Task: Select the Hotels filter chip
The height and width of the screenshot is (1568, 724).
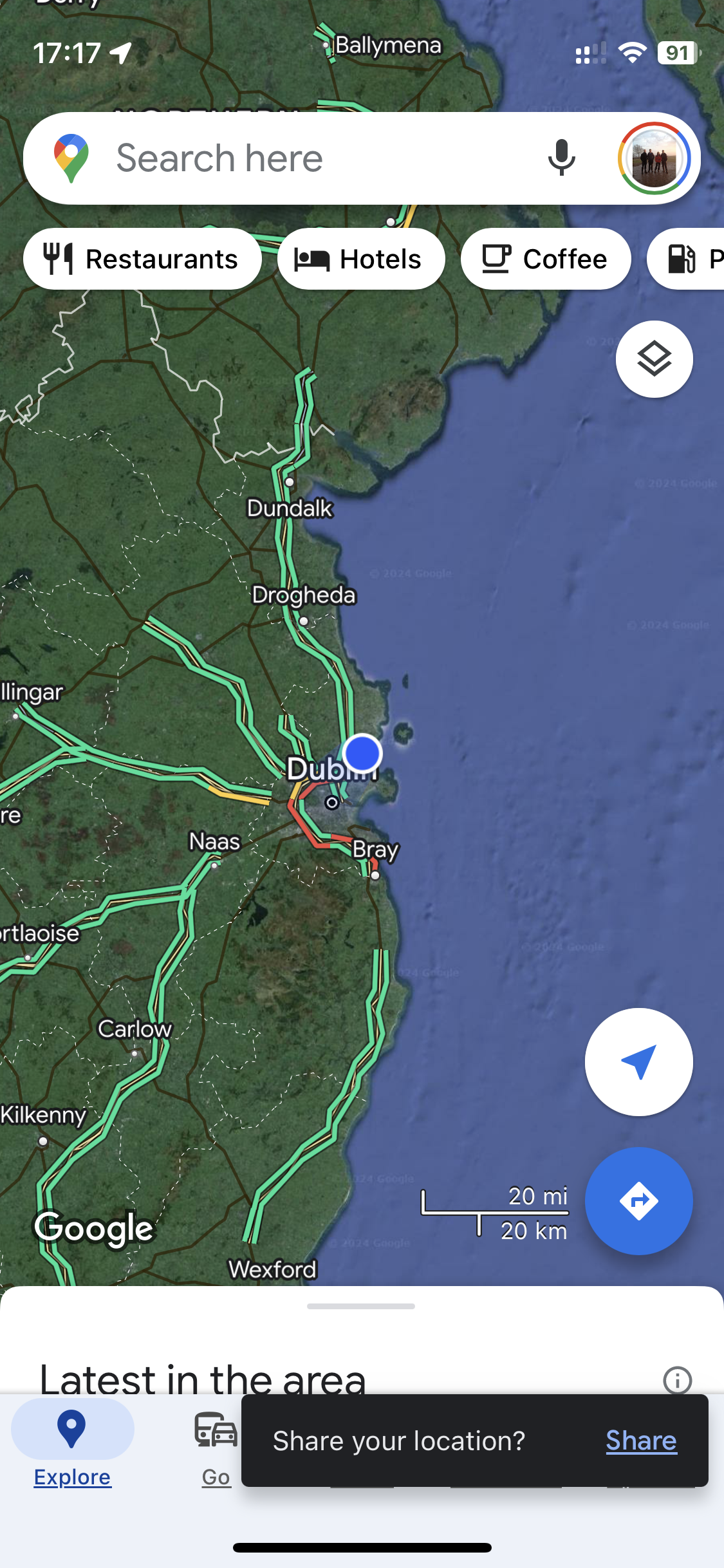Action: [361, 259]
